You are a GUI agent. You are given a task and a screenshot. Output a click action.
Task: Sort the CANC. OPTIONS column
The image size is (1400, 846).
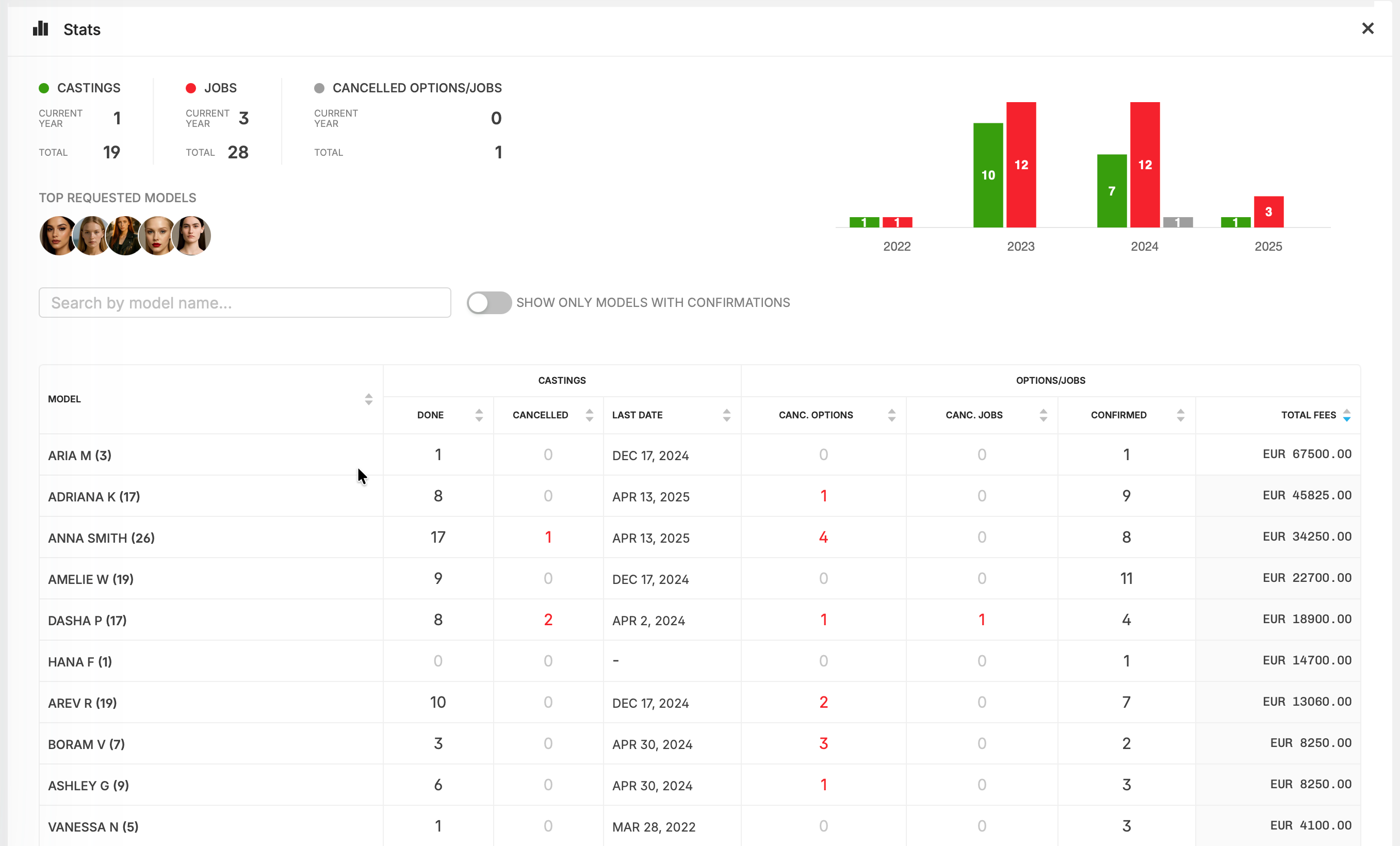click(x=891, y=415)
